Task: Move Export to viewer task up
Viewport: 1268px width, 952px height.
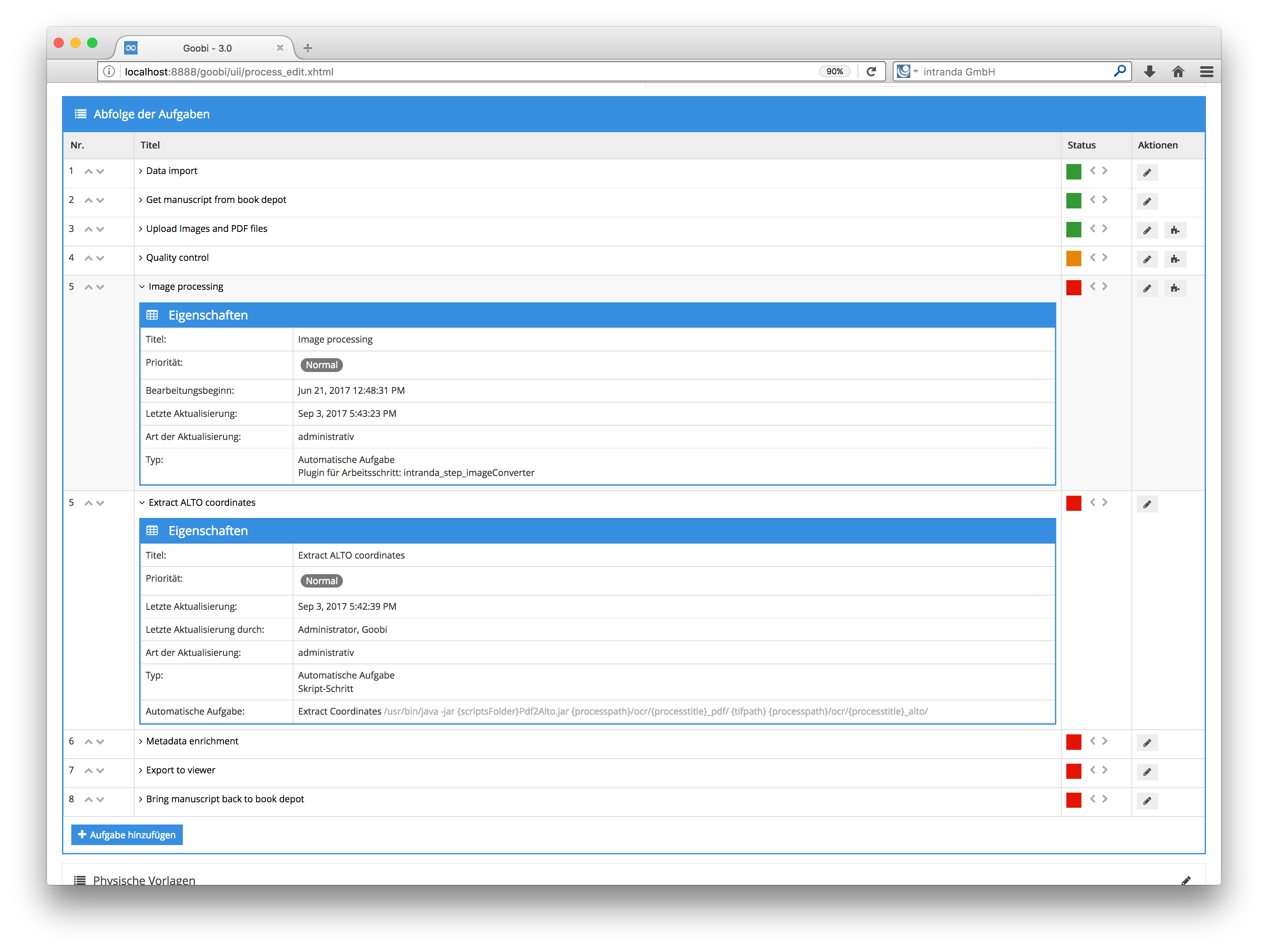Action: [x=88, y=771]
